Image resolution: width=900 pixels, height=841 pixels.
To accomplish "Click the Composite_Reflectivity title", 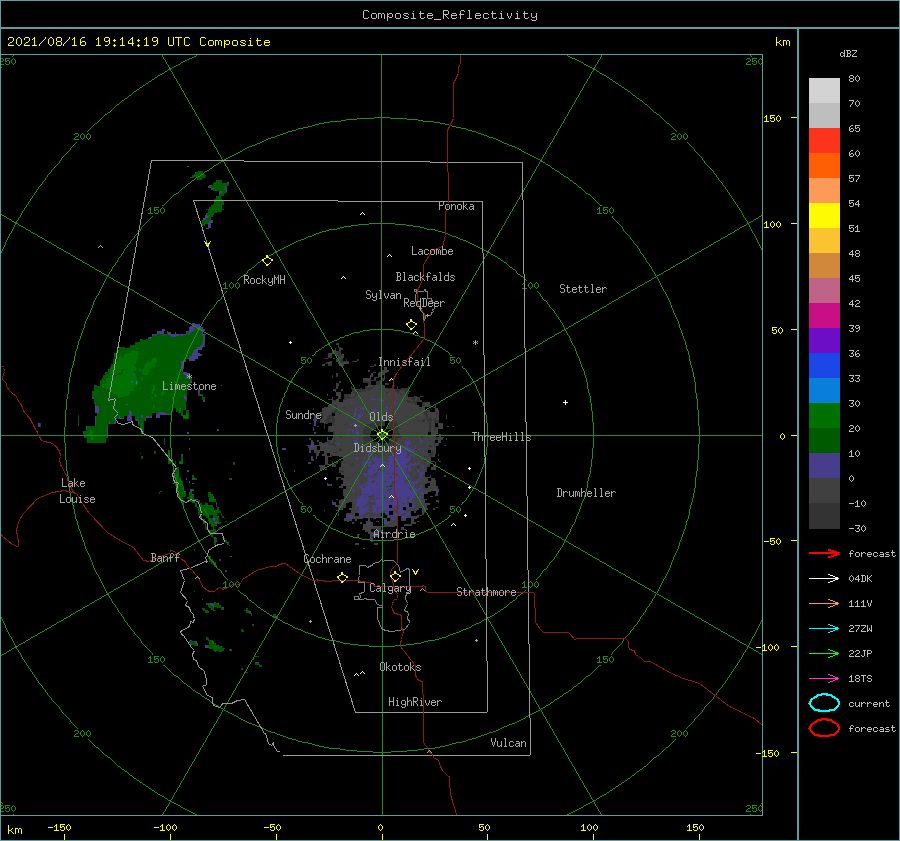I will (450, 15).
